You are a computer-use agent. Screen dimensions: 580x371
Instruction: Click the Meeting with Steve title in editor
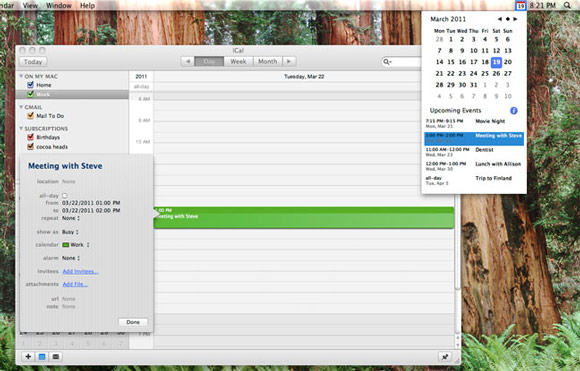(65, 166)
